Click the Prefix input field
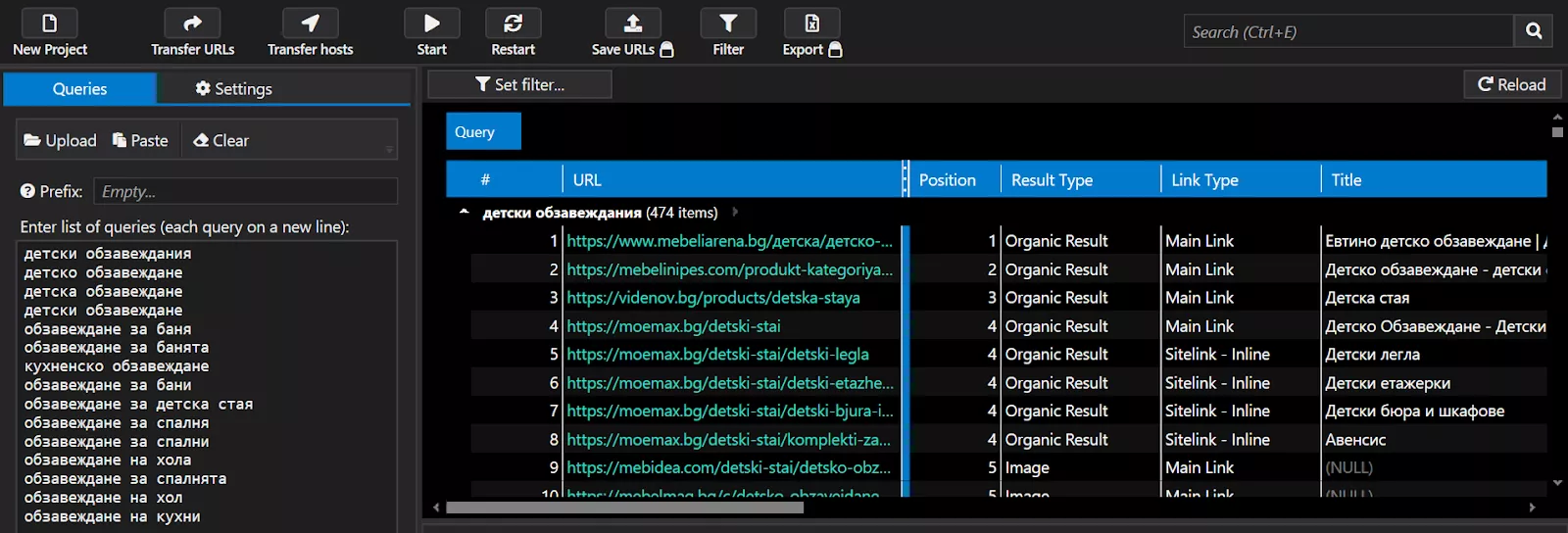This screenshot has width=1568, height=533. [x=245, y=191]
